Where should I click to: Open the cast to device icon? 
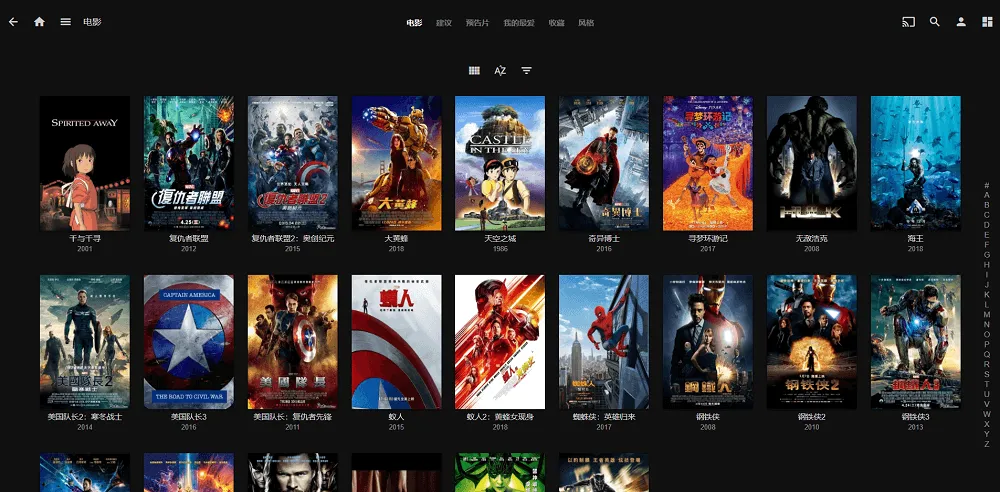908,22
